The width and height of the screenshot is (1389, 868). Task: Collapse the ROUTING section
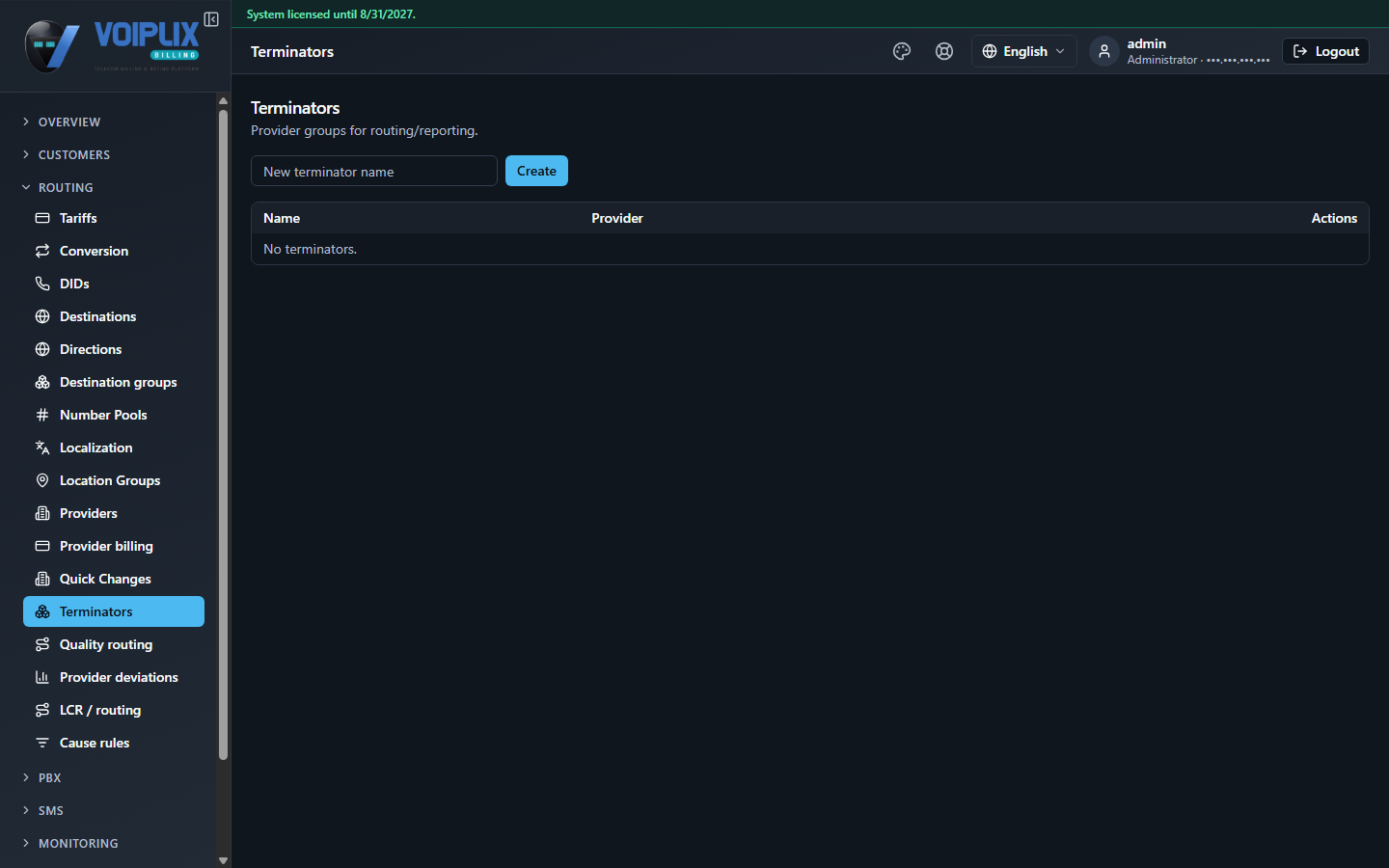click(x=66, y=187)
